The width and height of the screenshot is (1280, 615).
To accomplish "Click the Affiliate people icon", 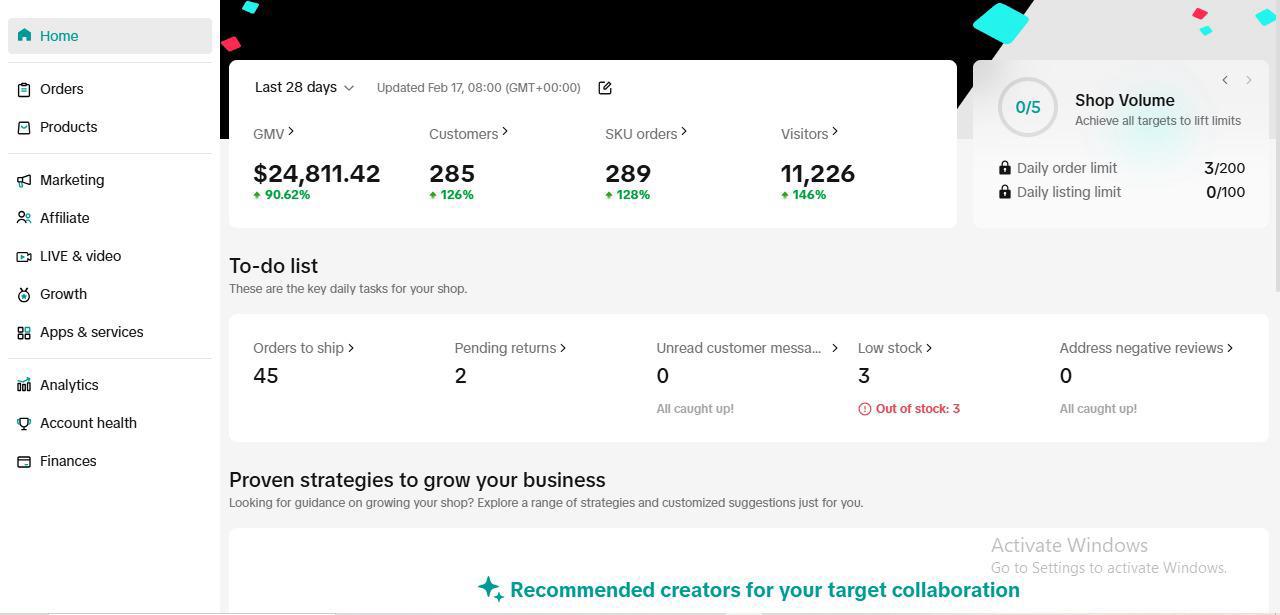I will [x=24, y=218].
